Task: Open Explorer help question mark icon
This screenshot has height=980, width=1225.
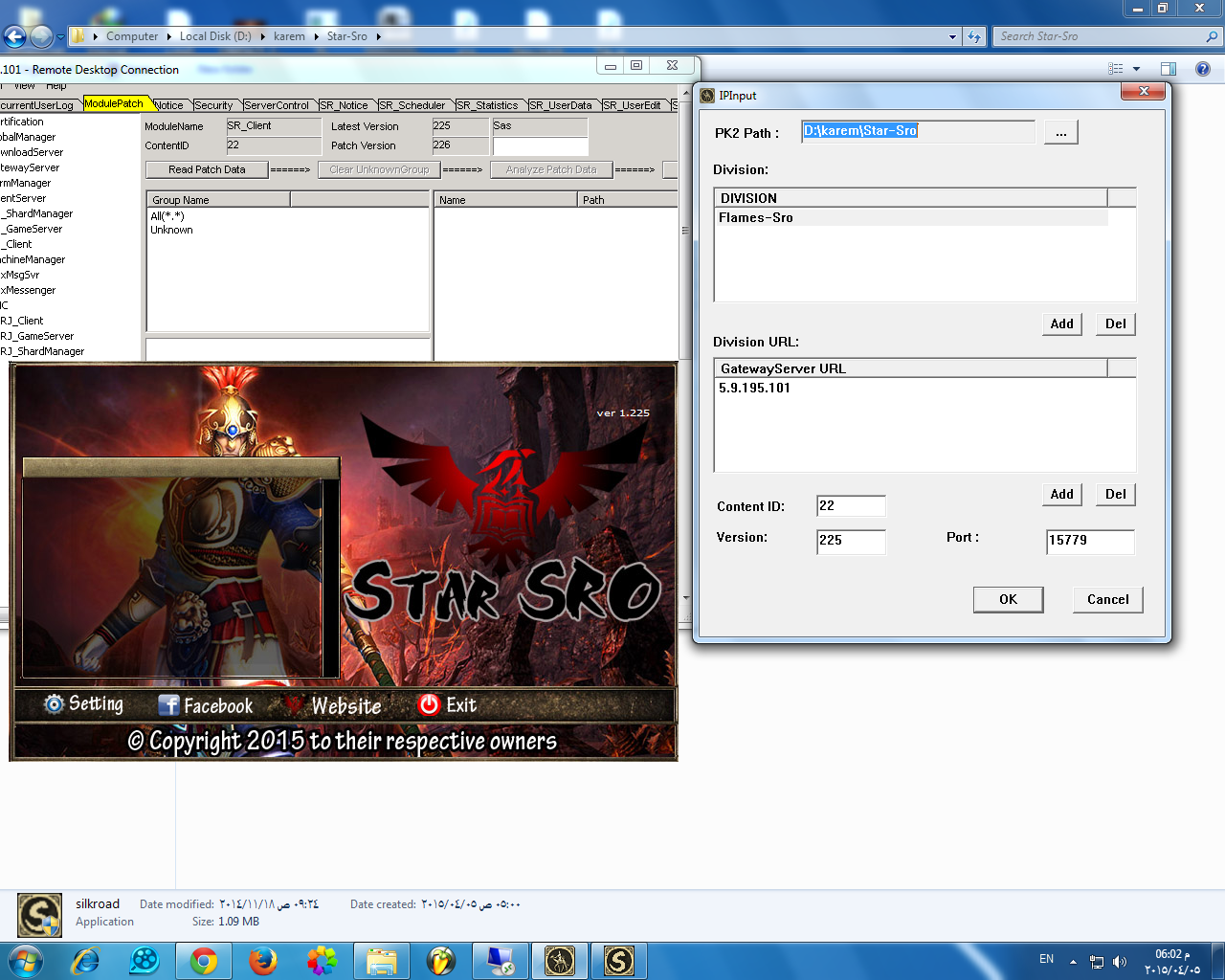Action: click(x=1203, y=69)
